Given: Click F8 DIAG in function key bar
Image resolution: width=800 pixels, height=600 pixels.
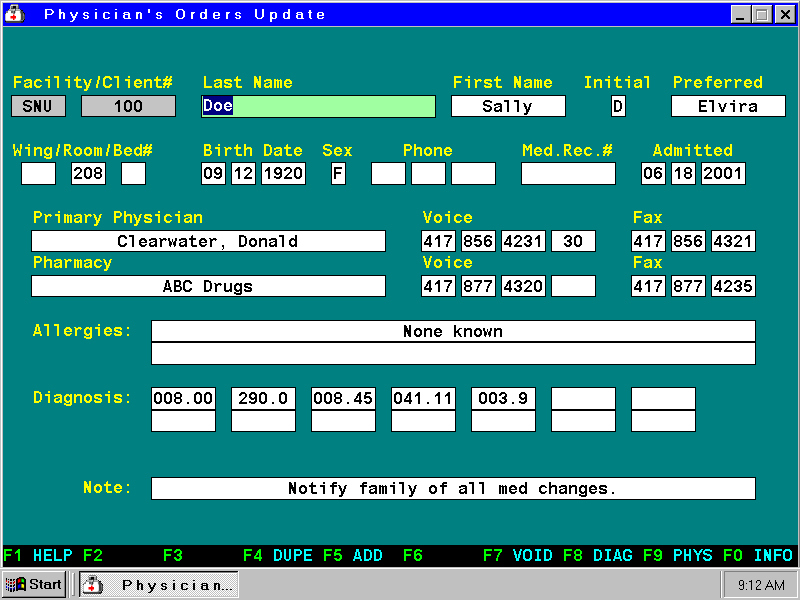Looking at the screenshot, I should click(x=597, y=555).
